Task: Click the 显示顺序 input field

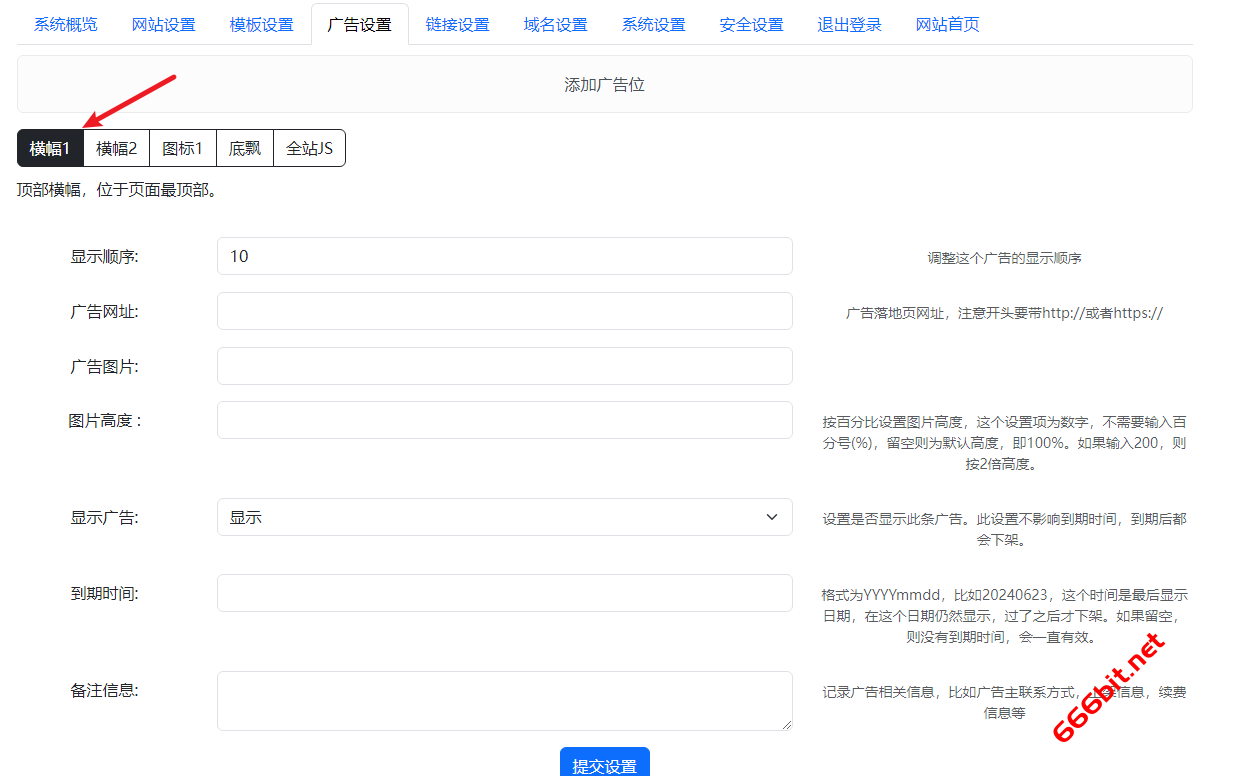Action: pos(504,256)
